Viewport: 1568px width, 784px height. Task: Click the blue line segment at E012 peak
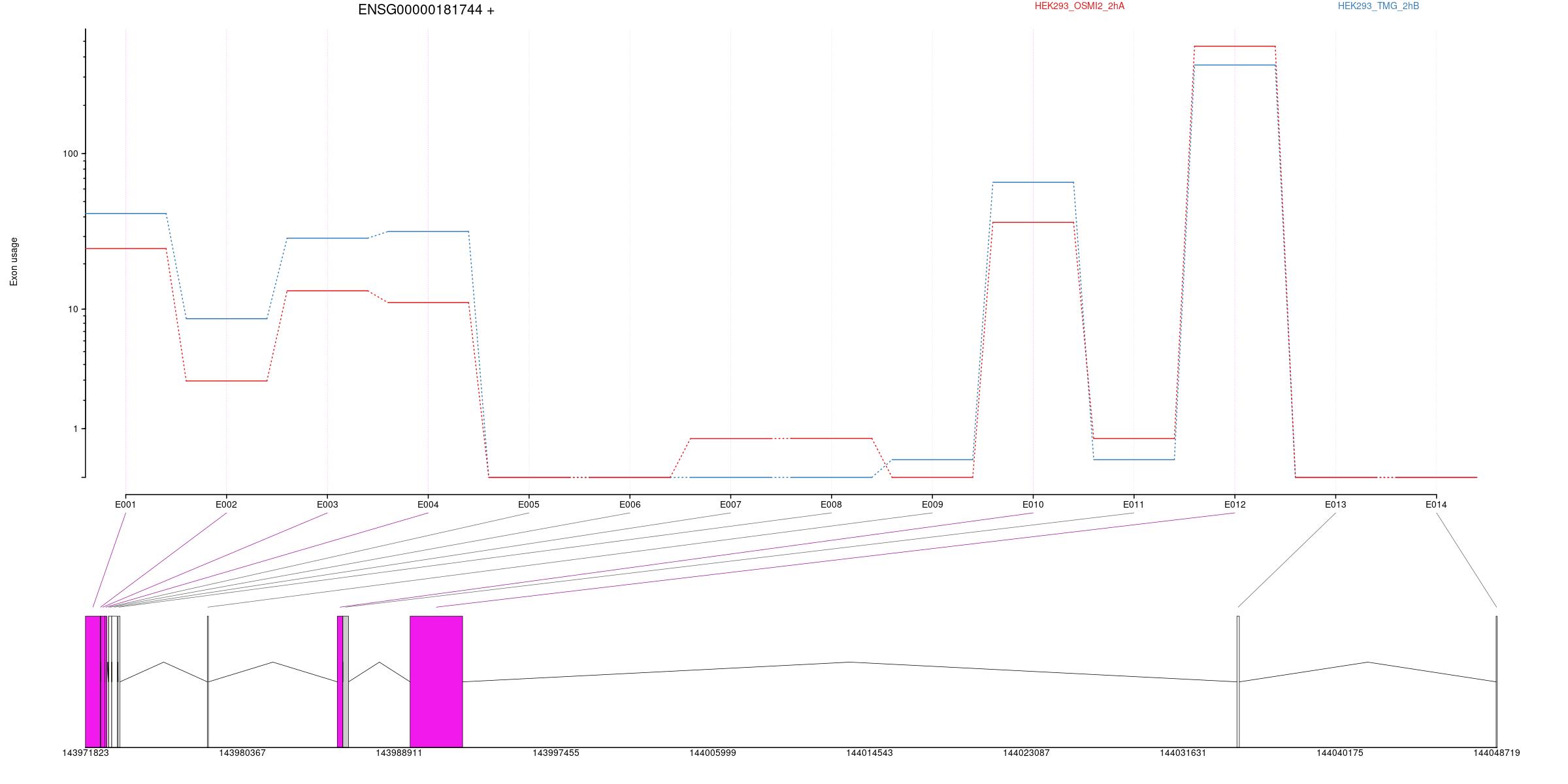pos(1235,65)
